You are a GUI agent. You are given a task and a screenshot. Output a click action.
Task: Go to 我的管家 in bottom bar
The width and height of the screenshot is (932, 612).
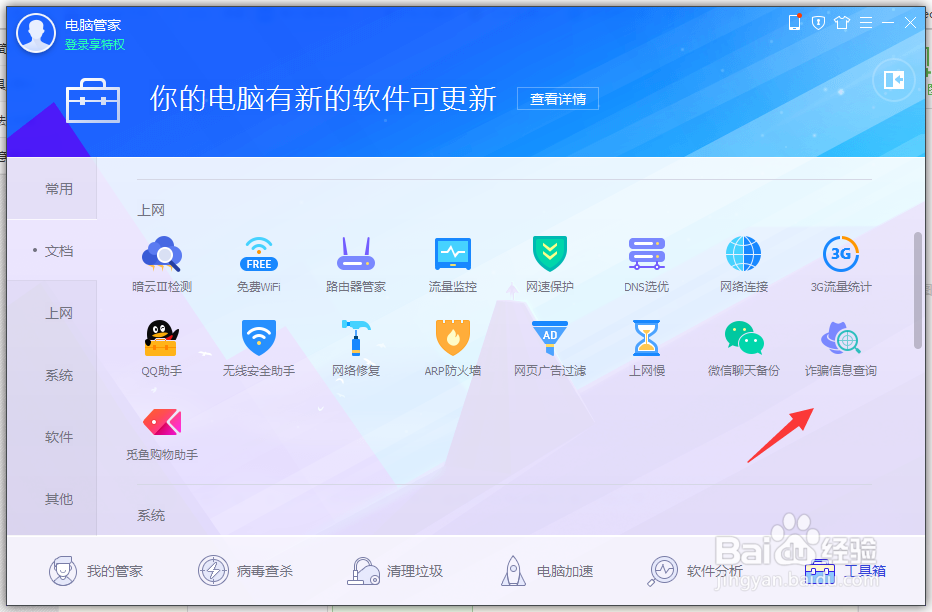[96, 571]
